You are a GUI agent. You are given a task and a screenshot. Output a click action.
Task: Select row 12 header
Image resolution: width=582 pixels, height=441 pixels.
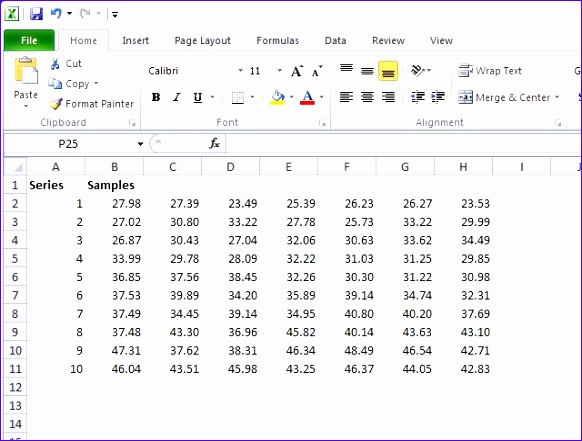click(16, 387)
